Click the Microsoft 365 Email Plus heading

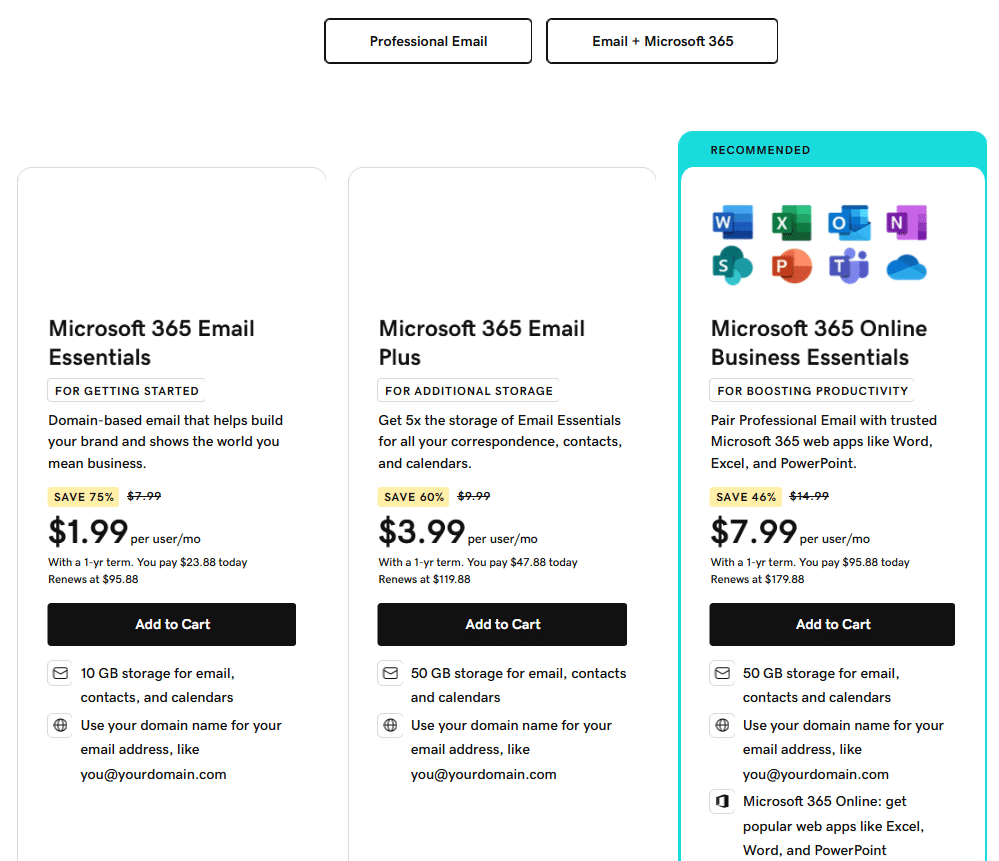[482, 343]
